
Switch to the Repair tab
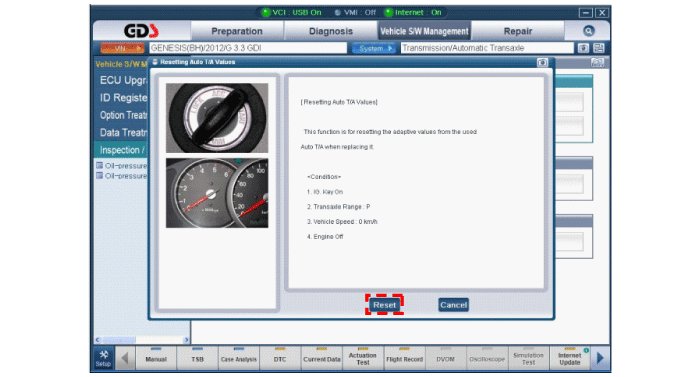point(518,31)
